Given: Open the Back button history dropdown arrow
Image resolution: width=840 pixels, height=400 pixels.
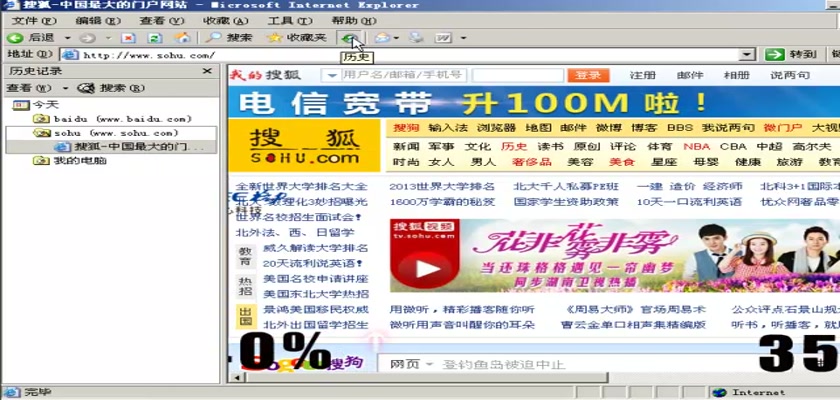Looking at the screenshot, I should tap(68, 38).
